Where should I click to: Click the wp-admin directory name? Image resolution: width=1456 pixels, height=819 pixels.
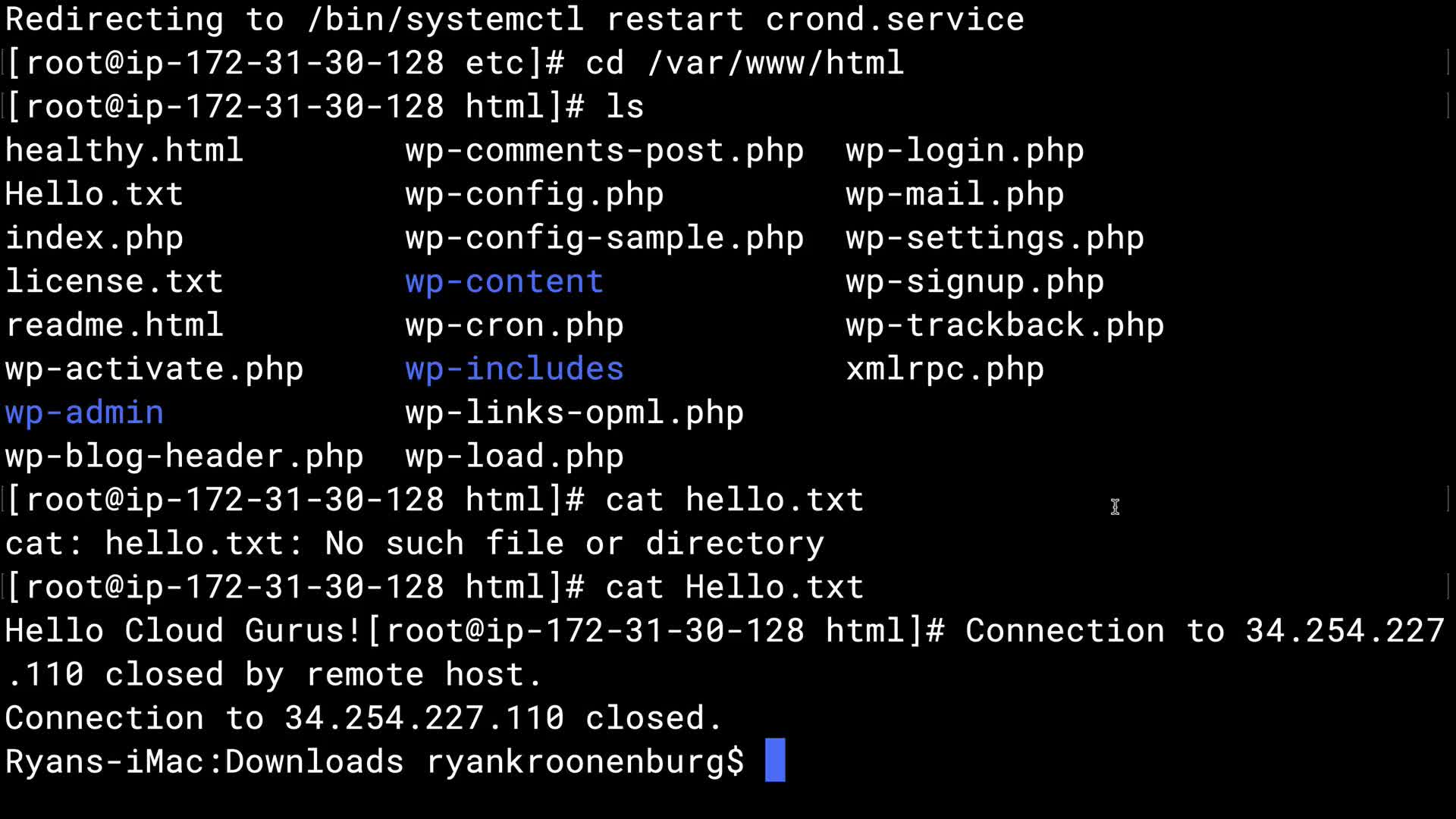coord(84,413)
